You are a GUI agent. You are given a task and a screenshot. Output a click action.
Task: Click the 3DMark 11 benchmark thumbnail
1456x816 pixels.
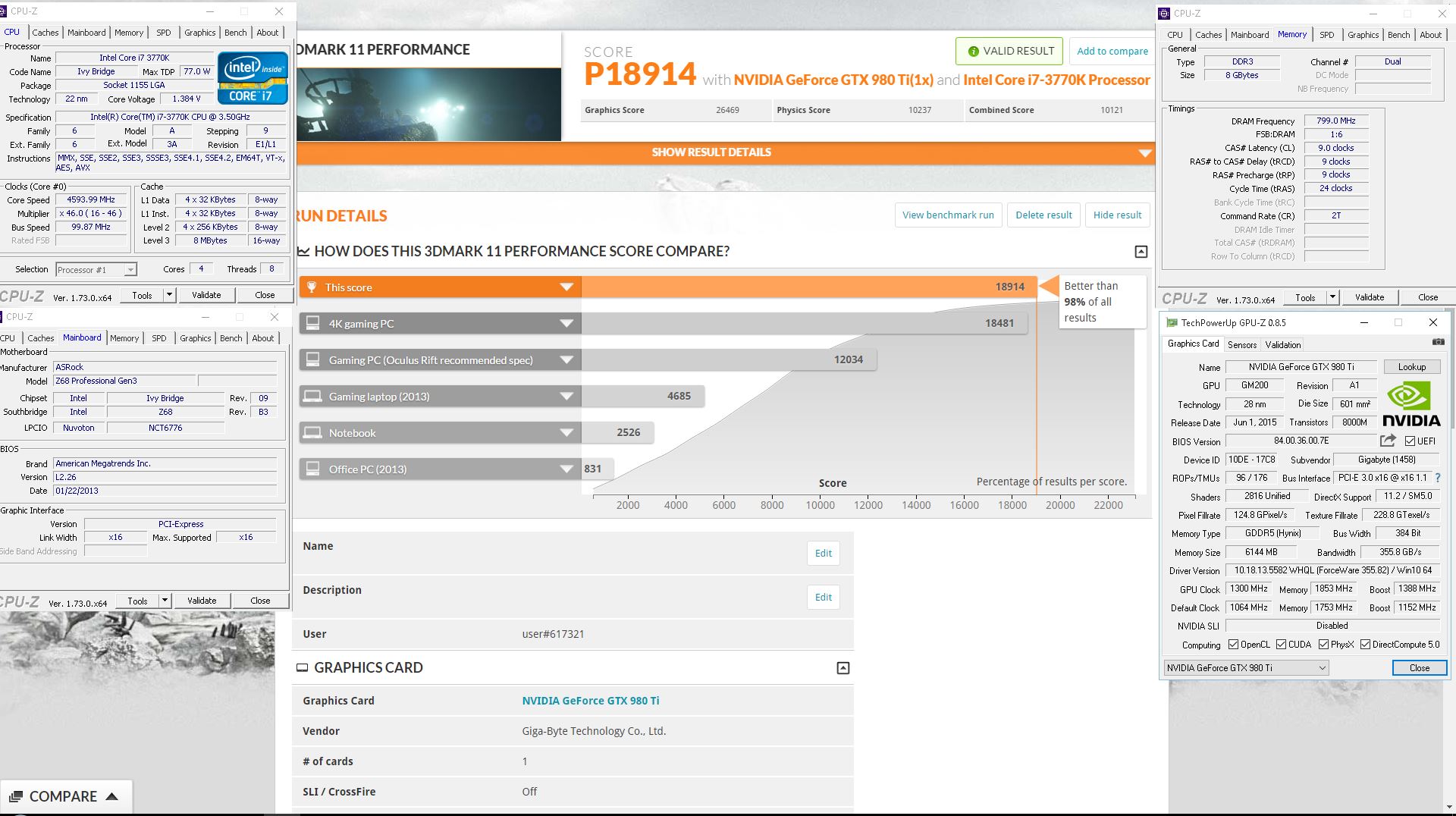coord(429,105)
